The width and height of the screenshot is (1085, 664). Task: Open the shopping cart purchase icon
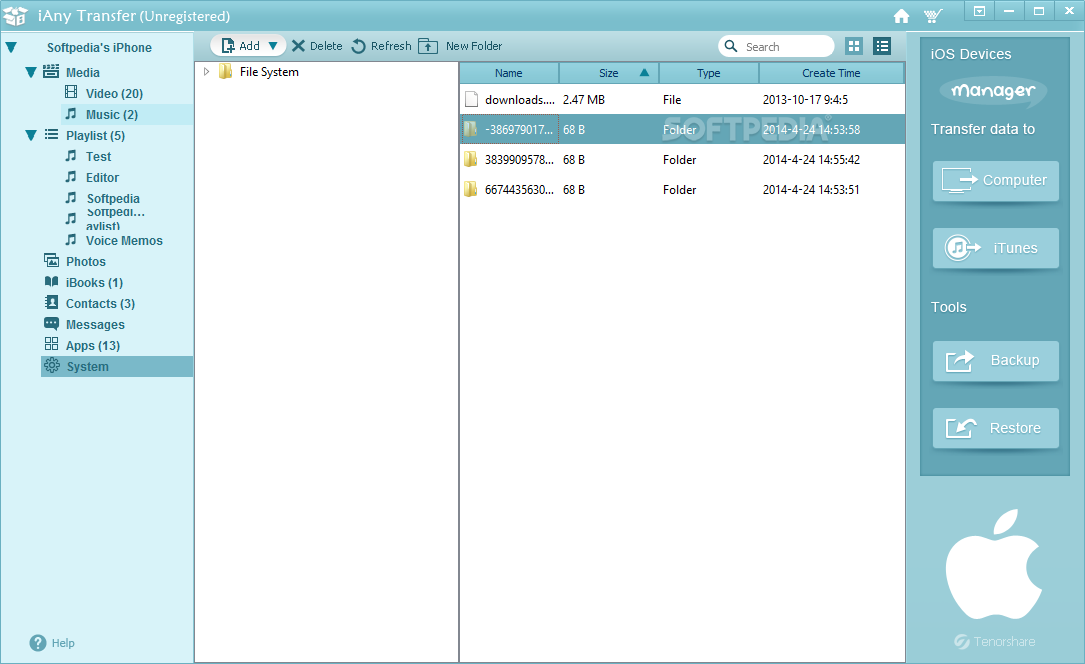coord(933,16)
